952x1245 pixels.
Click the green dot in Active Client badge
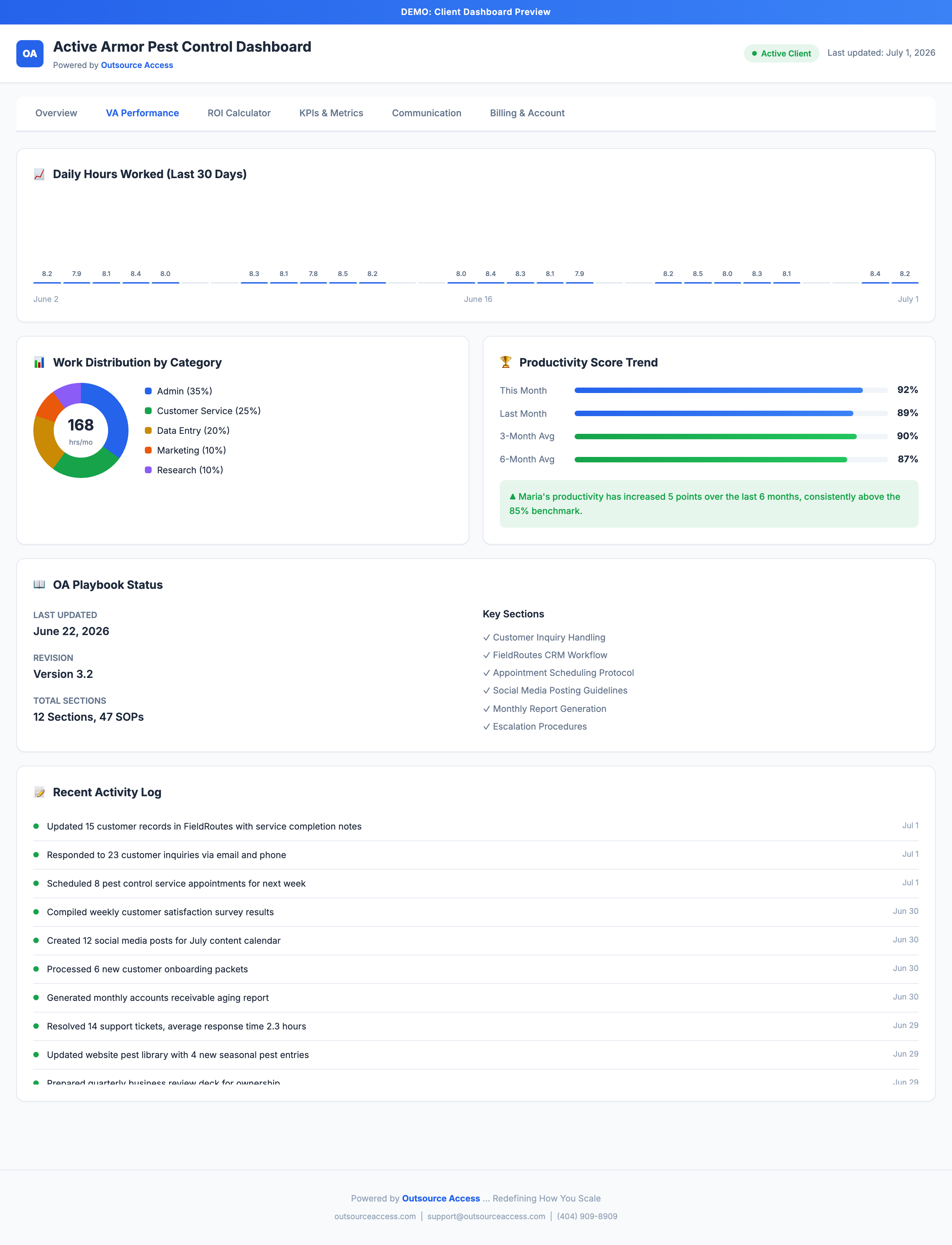click(754, 53)
